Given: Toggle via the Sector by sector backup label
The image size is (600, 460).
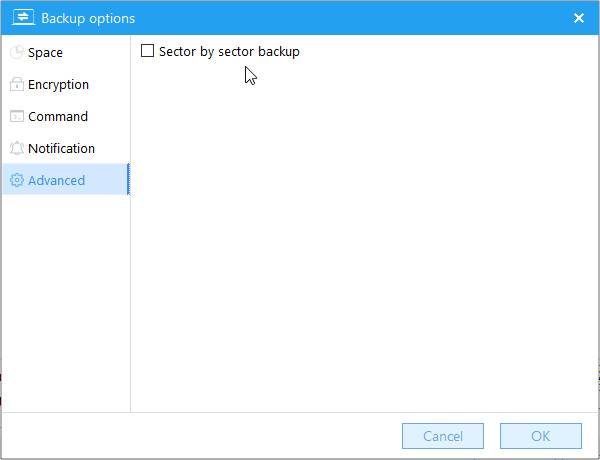Looking at the screenshot, I should coord(229,52).
